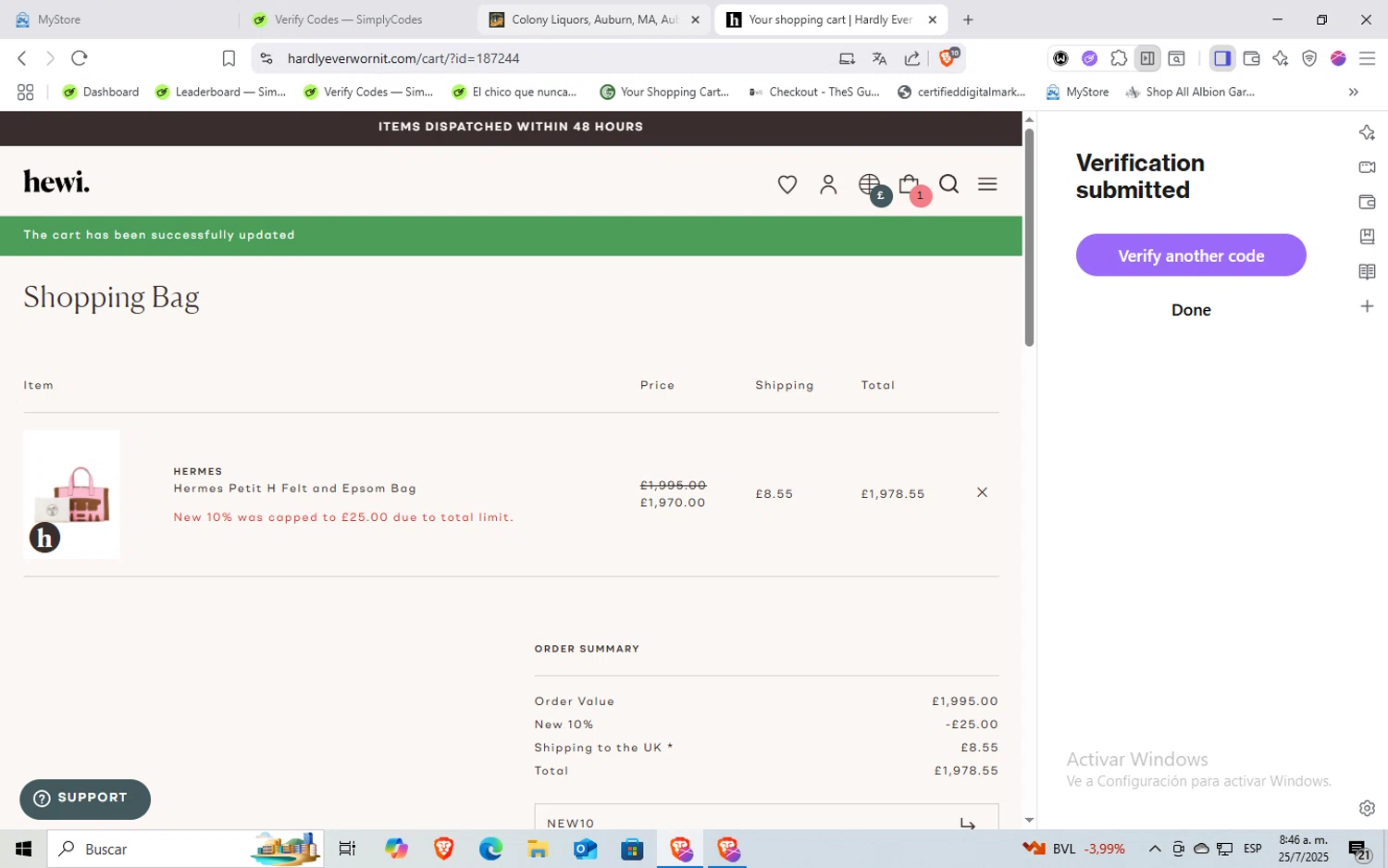
Task: Click the share page icon
Action: tap(911, 58)
